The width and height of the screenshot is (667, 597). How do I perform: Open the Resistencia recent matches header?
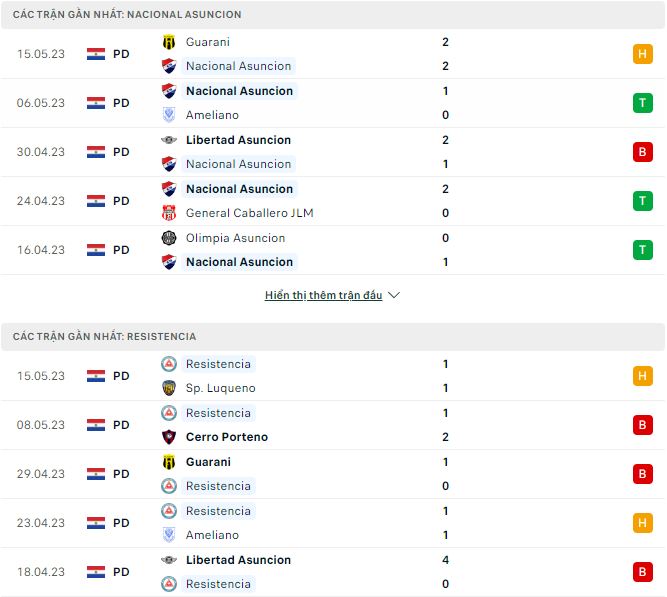point(104,337)
